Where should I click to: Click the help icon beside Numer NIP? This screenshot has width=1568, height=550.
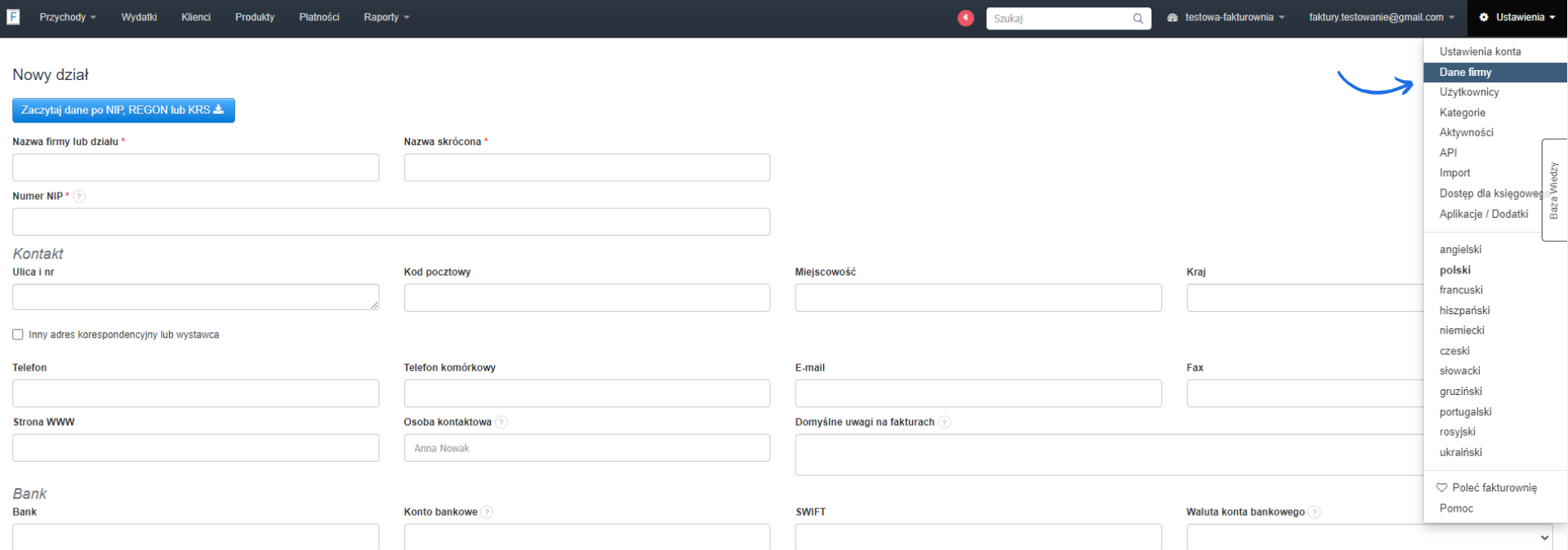[79, 197]
